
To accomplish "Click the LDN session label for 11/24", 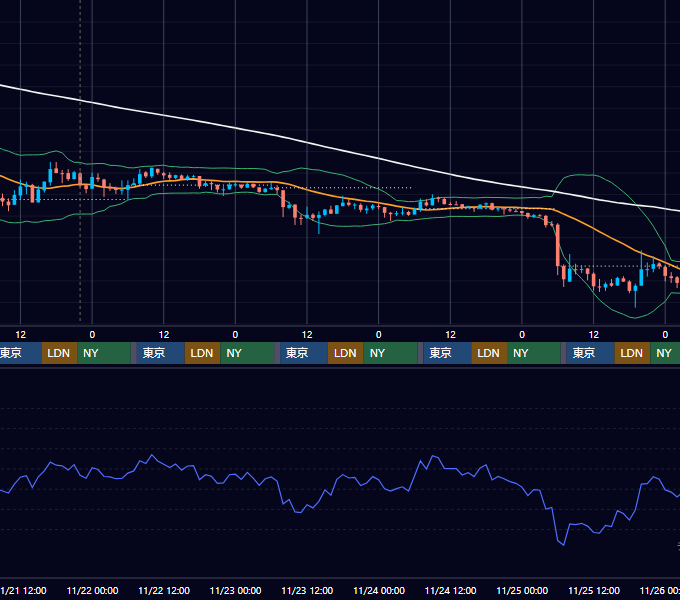I will coord(488,353).
